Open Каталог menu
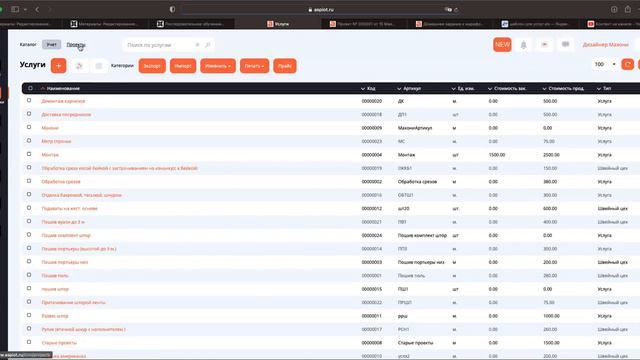 [28, 44]
